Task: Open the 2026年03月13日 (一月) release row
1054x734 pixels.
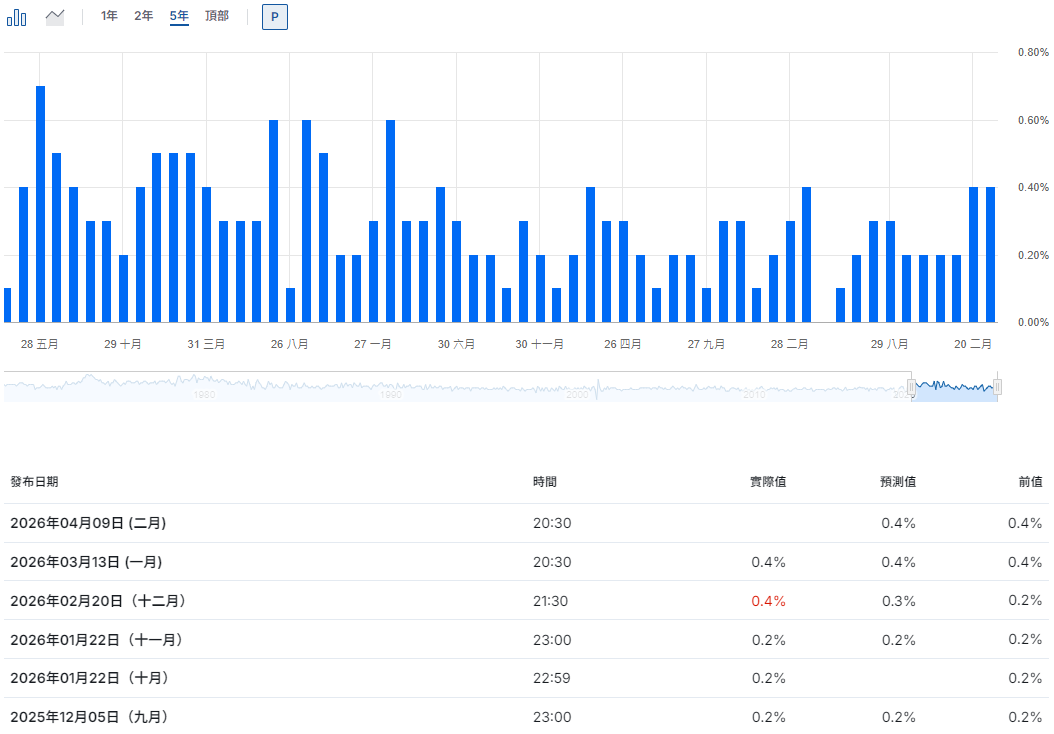Action: pyautogui.click(x=88, y=562)
